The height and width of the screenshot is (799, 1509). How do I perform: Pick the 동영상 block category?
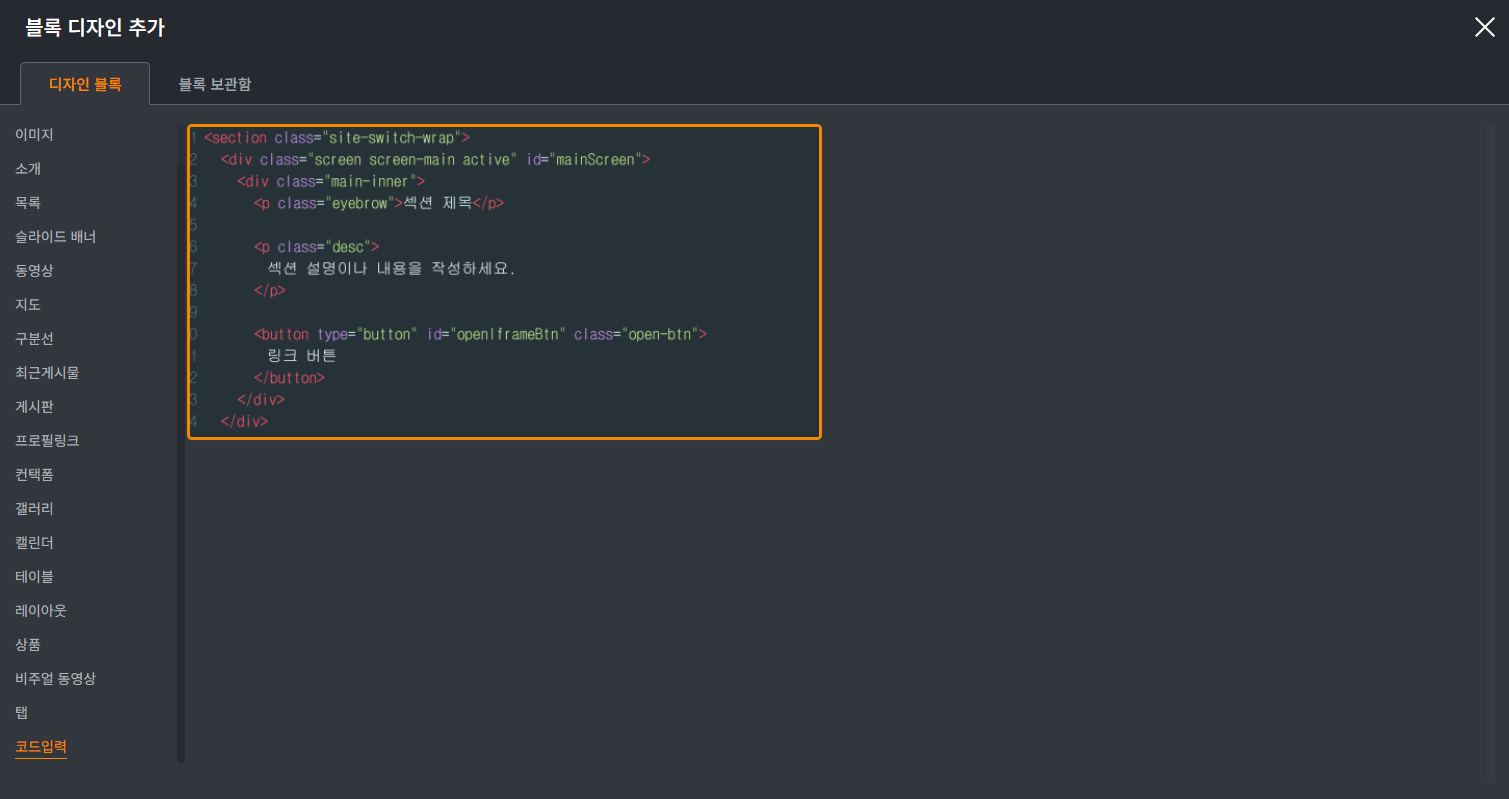(x=34, y=270)
